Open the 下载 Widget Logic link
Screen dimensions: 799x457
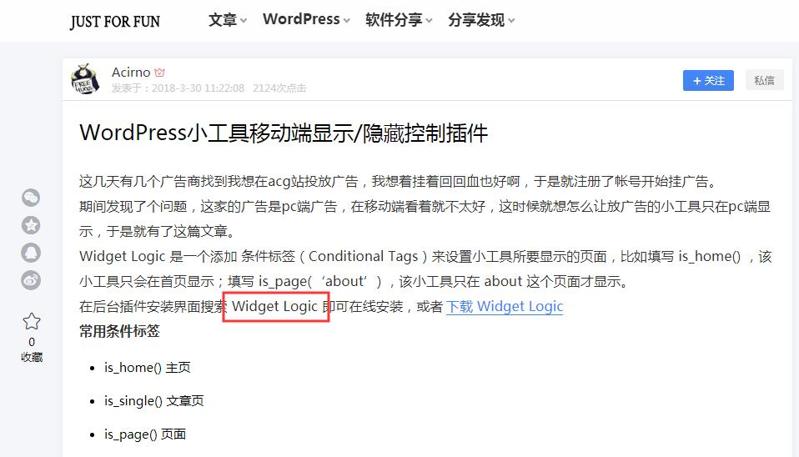point(504,307)
